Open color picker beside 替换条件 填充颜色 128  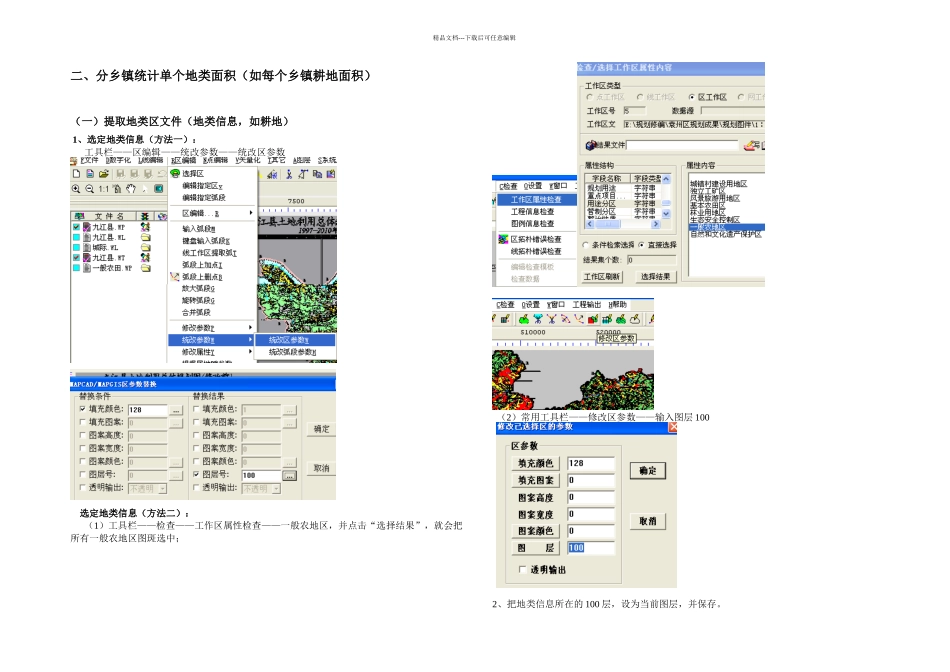point(176,410)
